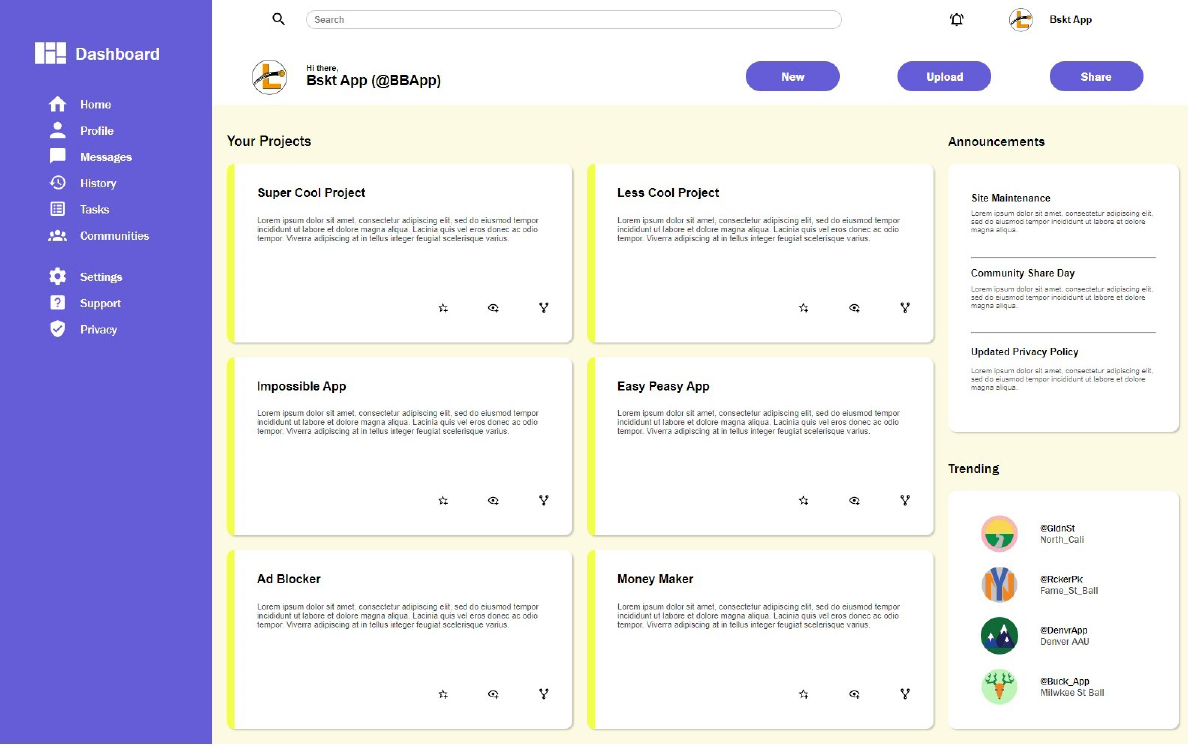Fork the Less Cool Project
This screenshot has width=1188, height=756.
905,308
